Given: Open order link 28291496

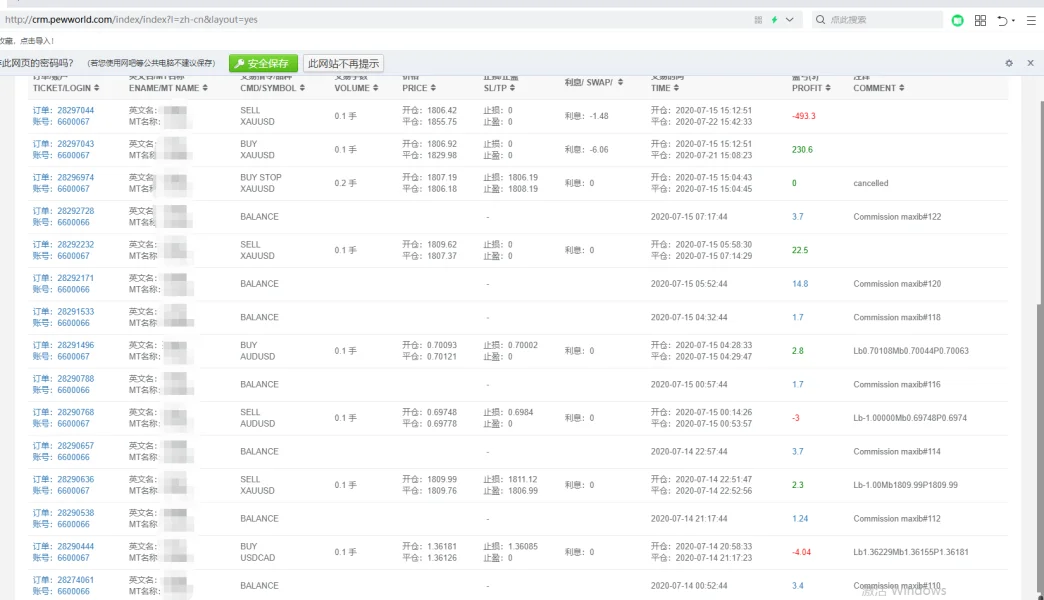Looking at the screenshot, I should tap(76, 345).
